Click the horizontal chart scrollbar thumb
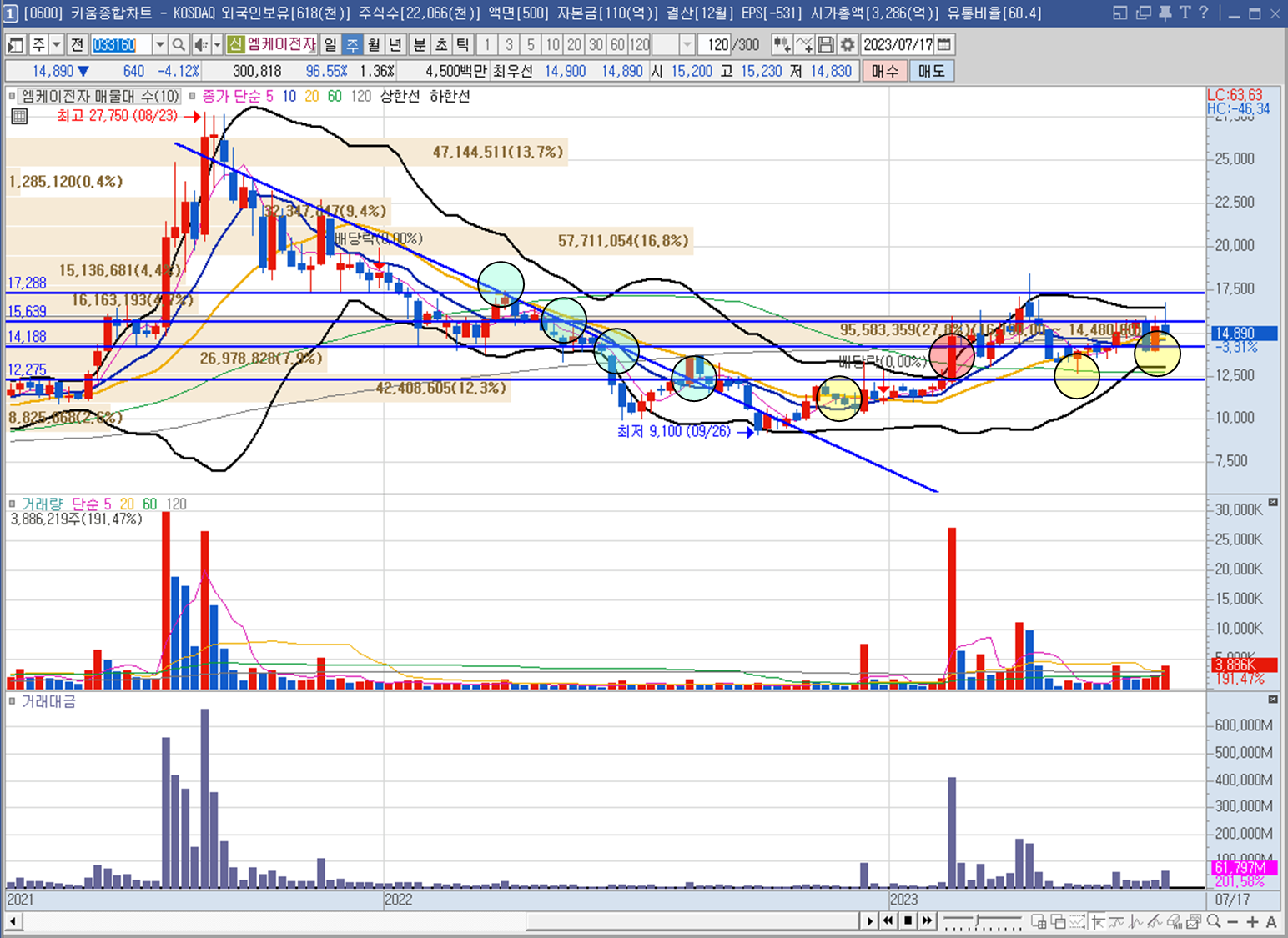This screenshot has width=1288, height=938. (x=692, y=921)
